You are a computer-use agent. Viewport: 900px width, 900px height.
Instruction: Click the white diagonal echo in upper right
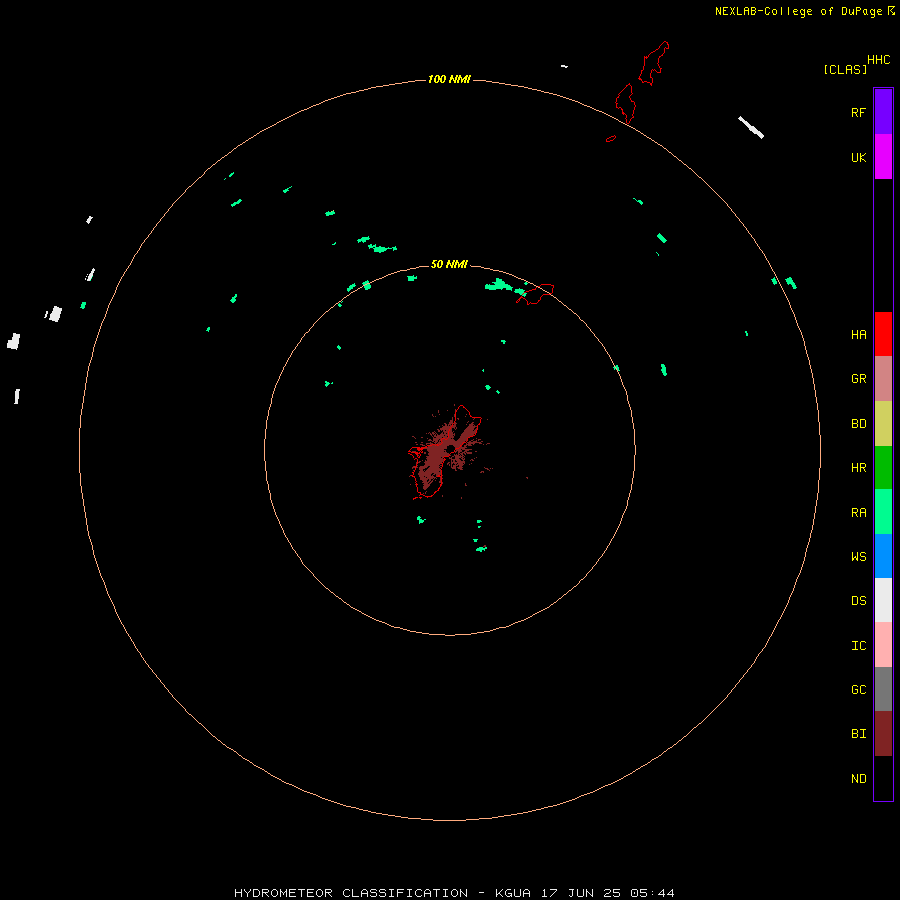(751, 127)
